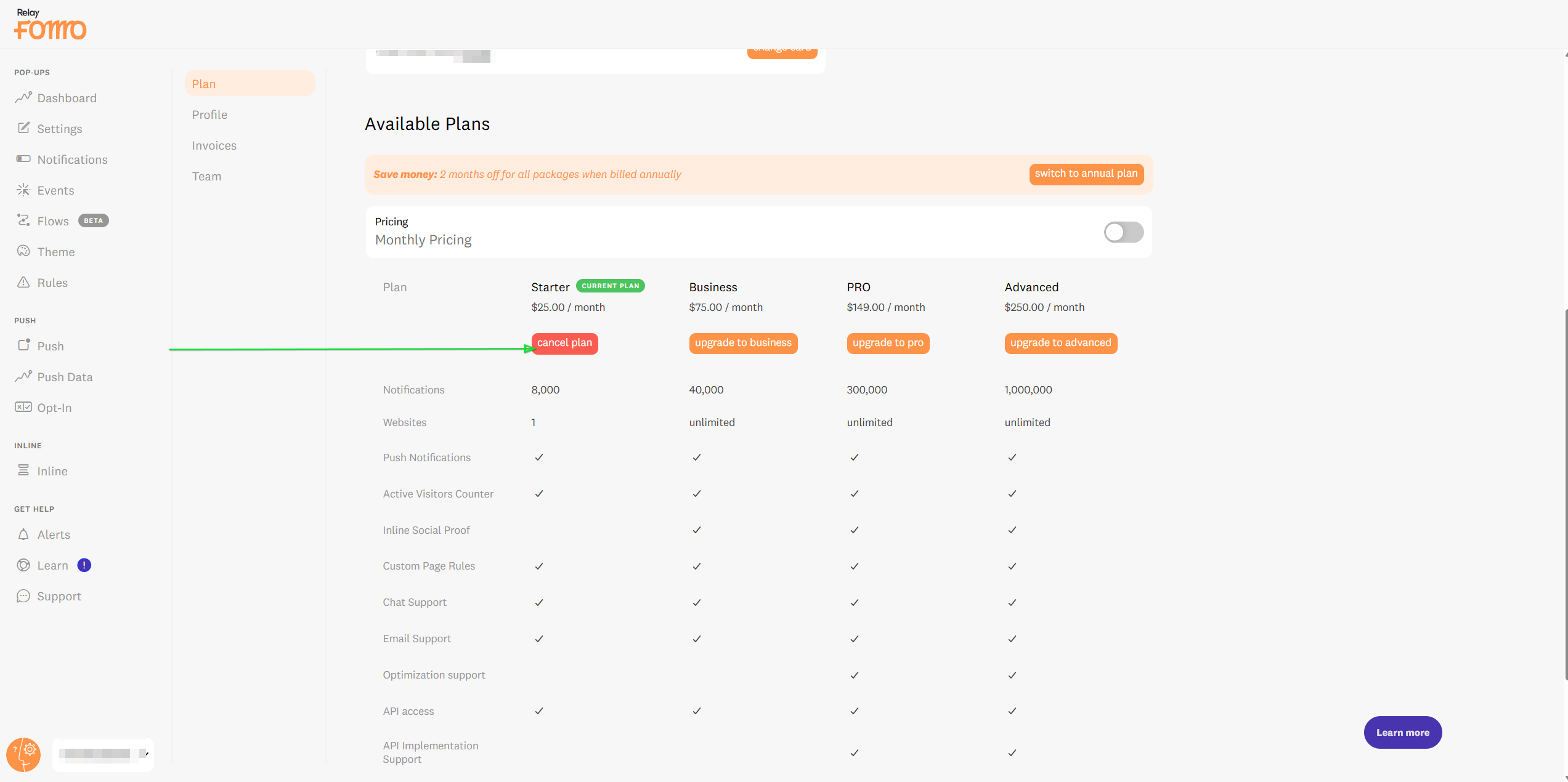The width and height of the screenshot is (1568, 782).
Task: Open Dashboard via chart icon
Action: coord(23,97)
